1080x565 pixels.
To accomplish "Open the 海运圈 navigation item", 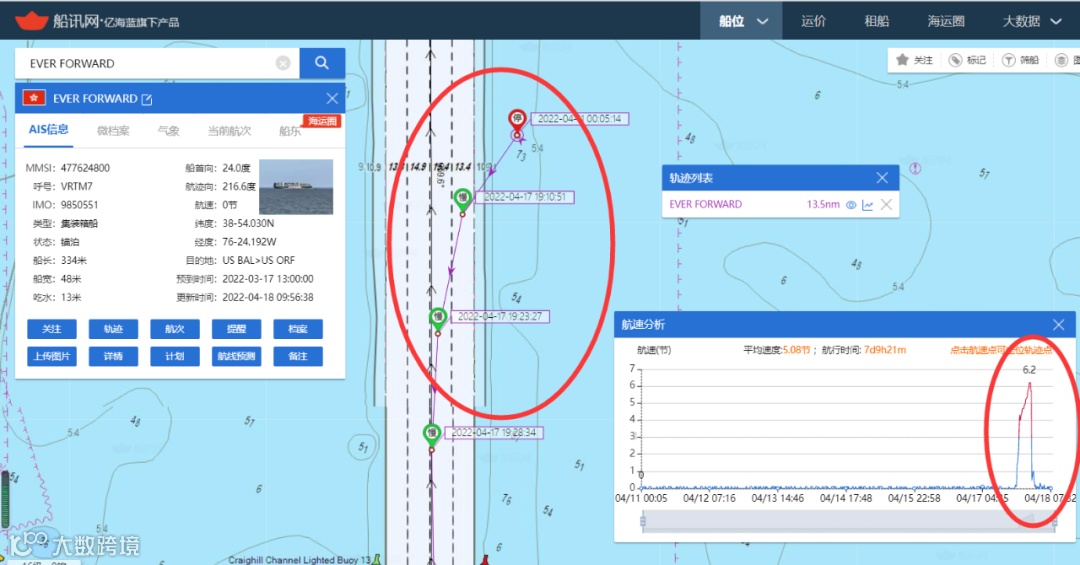I will pos(946,21).
